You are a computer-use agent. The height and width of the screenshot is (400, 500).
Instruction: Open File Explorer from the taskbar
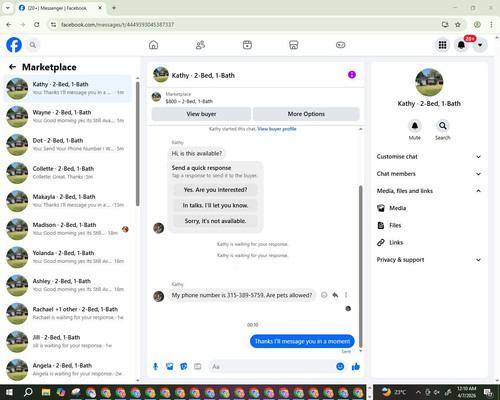[46, 392]
